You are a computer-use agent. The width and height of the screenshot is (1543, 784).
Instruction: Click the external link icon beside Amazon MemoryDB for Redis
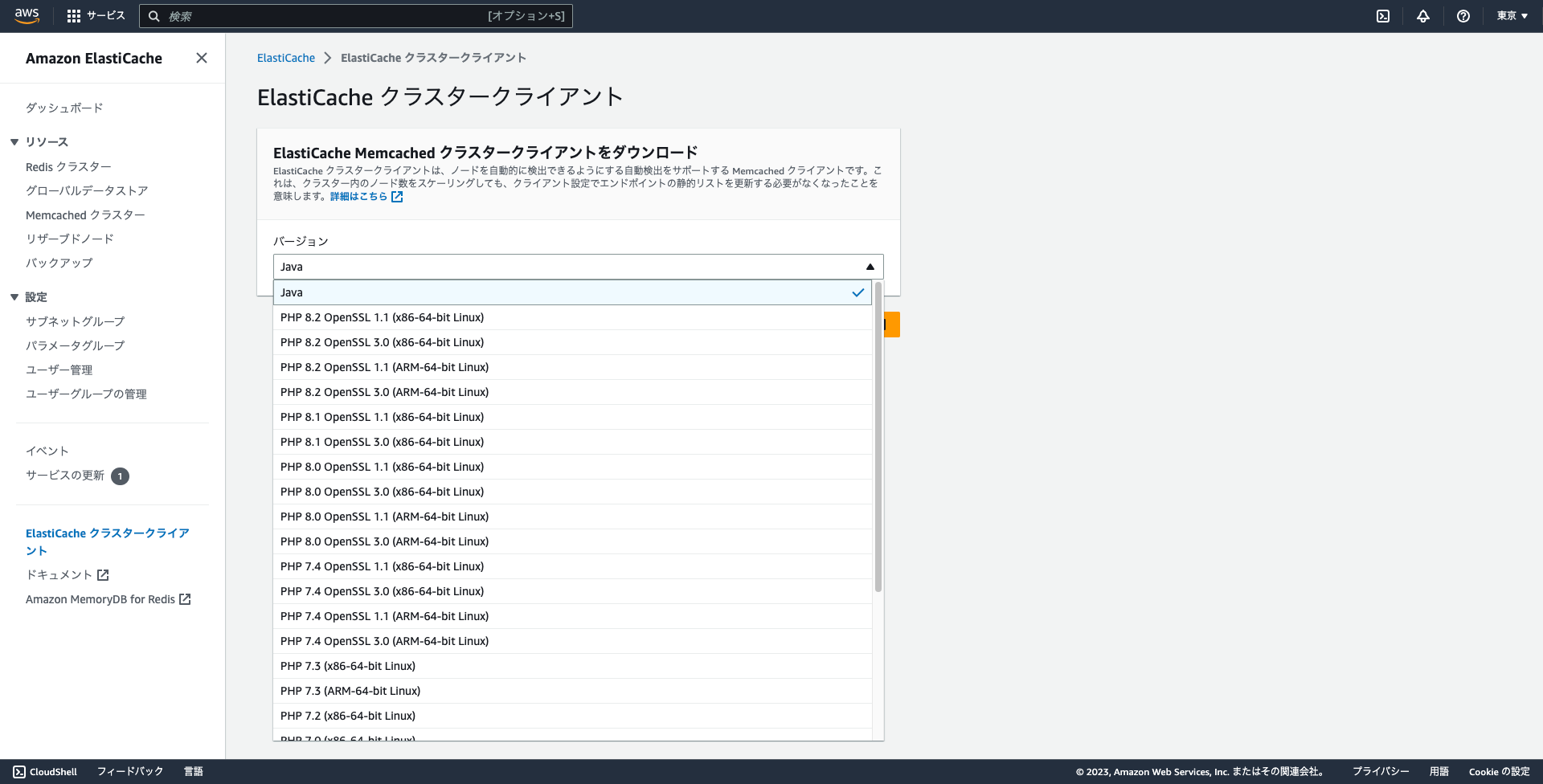click(186, 599)
